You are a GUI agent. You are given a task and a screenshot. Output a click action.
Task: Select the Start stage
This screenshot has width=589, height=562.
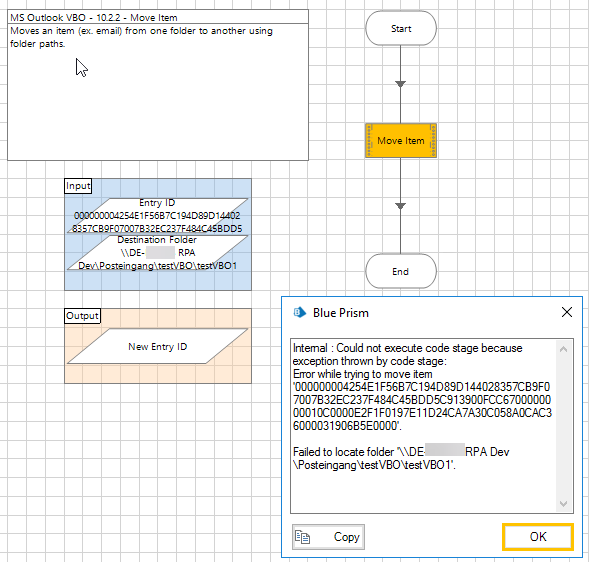pyautogui.click(x=401, y=29)
